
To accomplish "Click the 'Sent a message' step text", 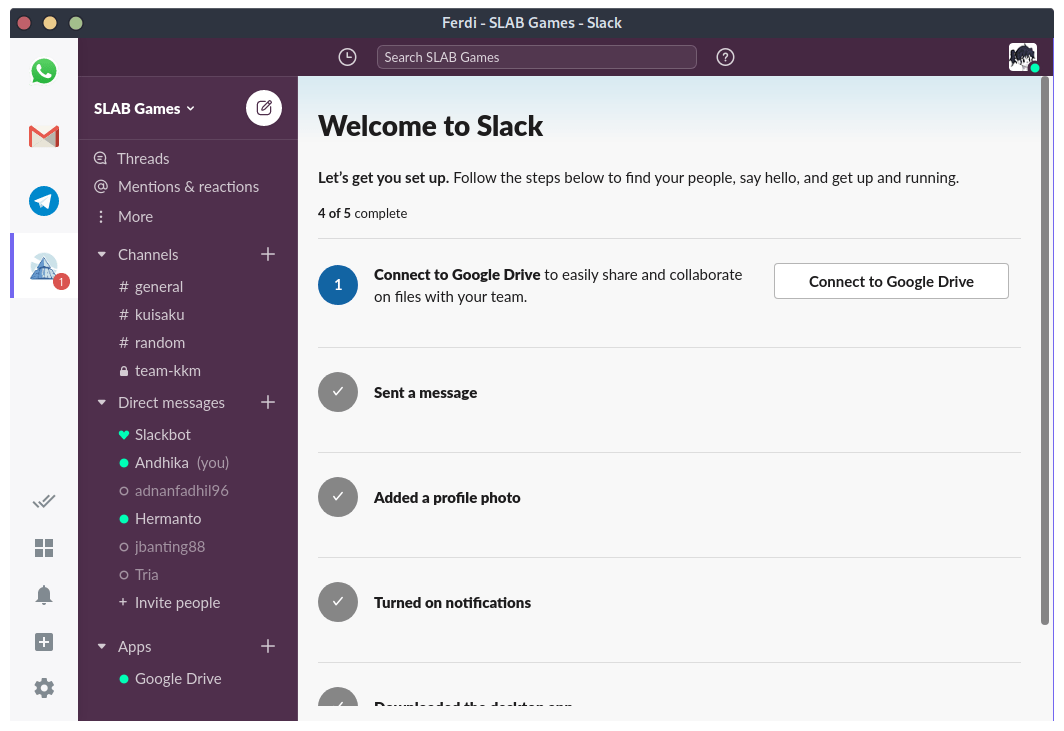I will point(425,393).
